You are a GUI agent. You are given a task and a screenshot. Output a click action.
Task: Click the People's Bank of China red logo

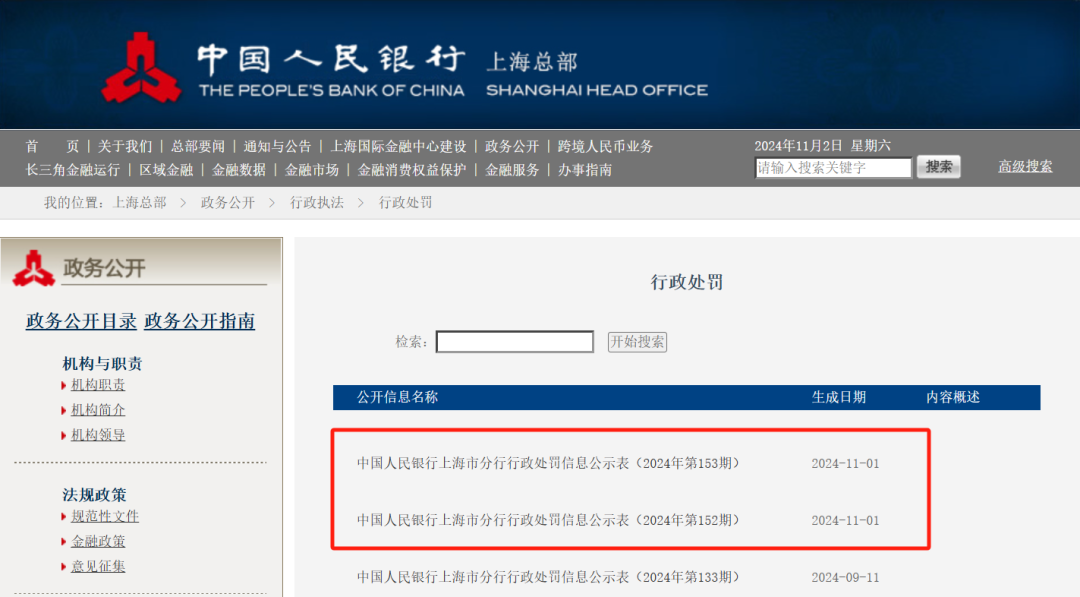pyautogui.click(x=141, y=67)
